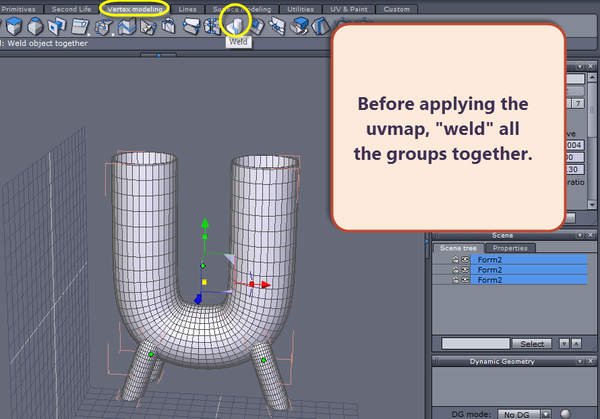600x419 pixels.
Task: Switch to the Custom tab
Action: coord(396,9)
